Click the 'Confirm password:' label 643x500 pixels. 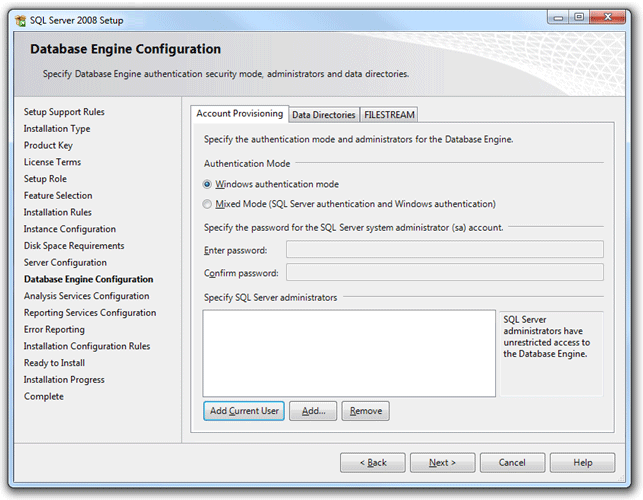[241, 273]
